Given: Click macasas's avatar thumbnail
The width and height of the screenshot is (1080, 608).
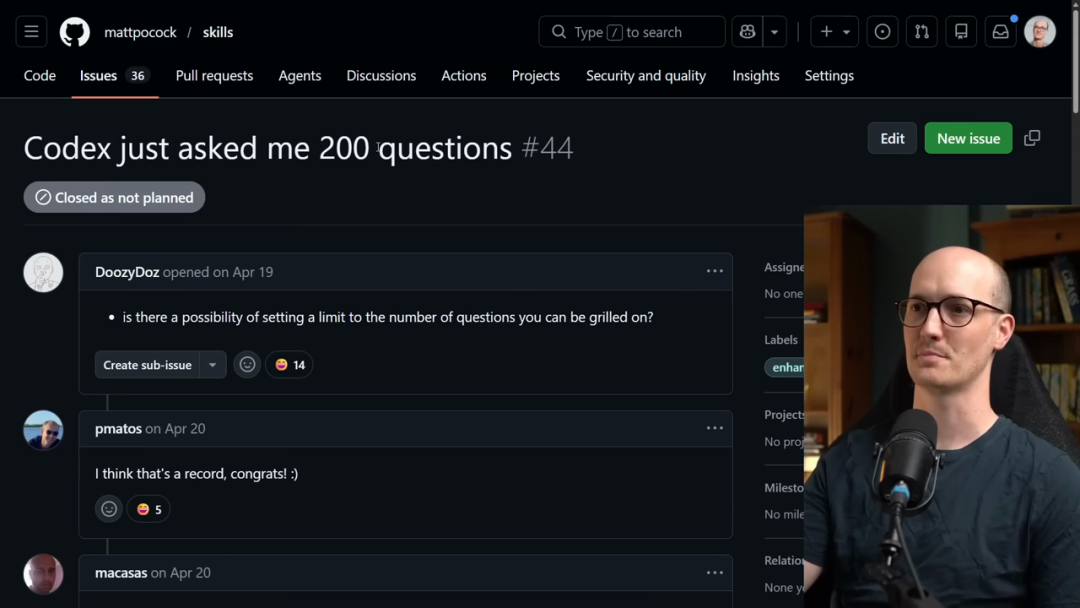Looking at the screenshot, I should tap(43, 574).
